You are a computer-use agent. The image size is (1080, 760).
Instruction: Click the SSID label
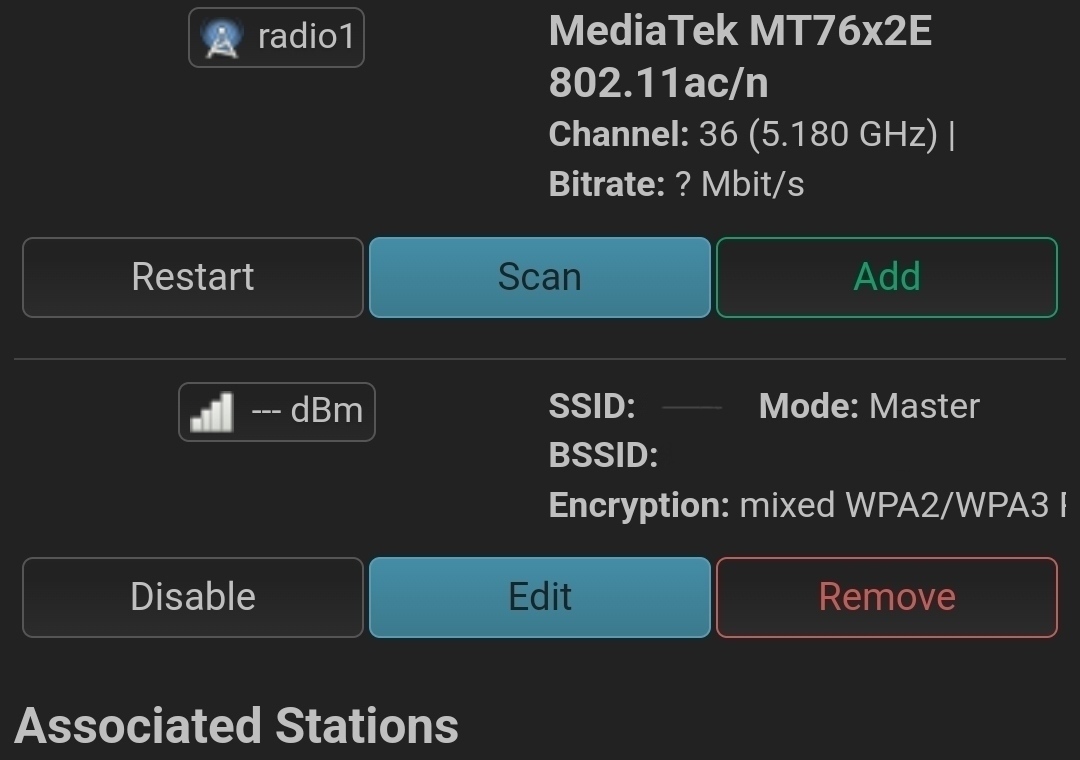(592, 406)
